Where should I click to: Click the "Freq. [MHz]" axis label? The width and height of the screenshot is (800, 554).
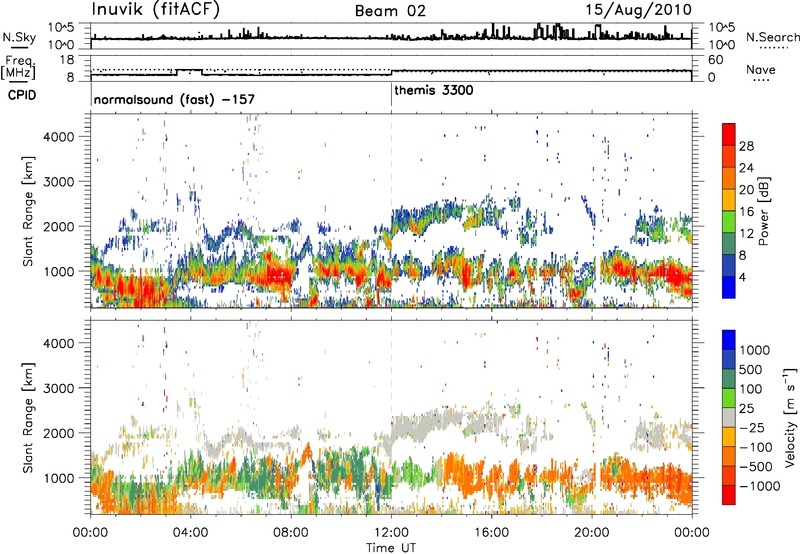point(19,67)
